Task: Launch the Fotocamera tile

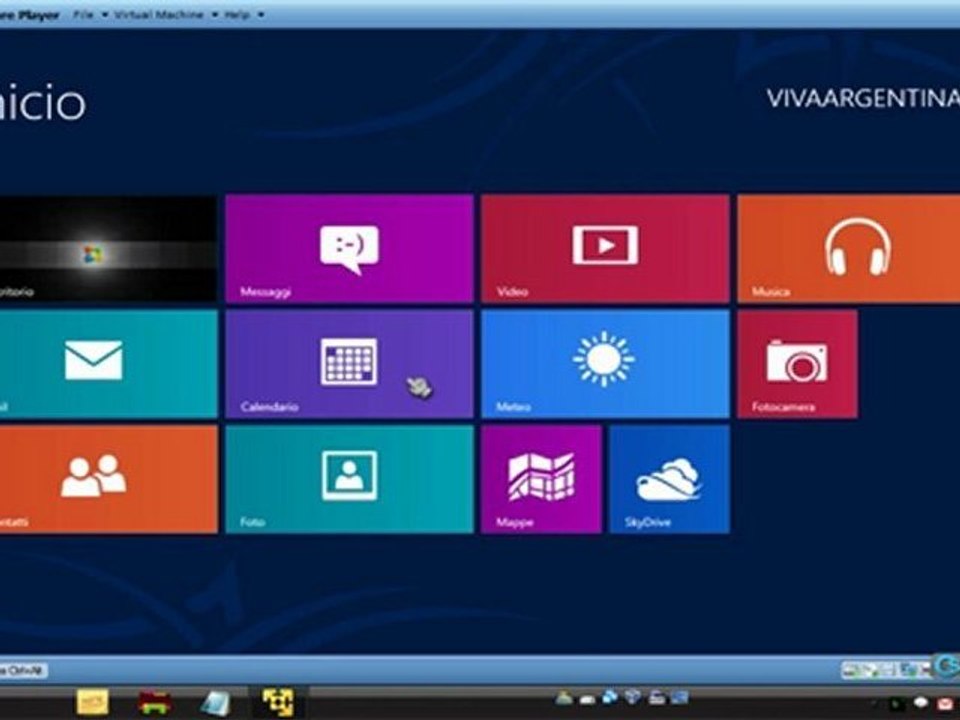Action: point(797,364)
